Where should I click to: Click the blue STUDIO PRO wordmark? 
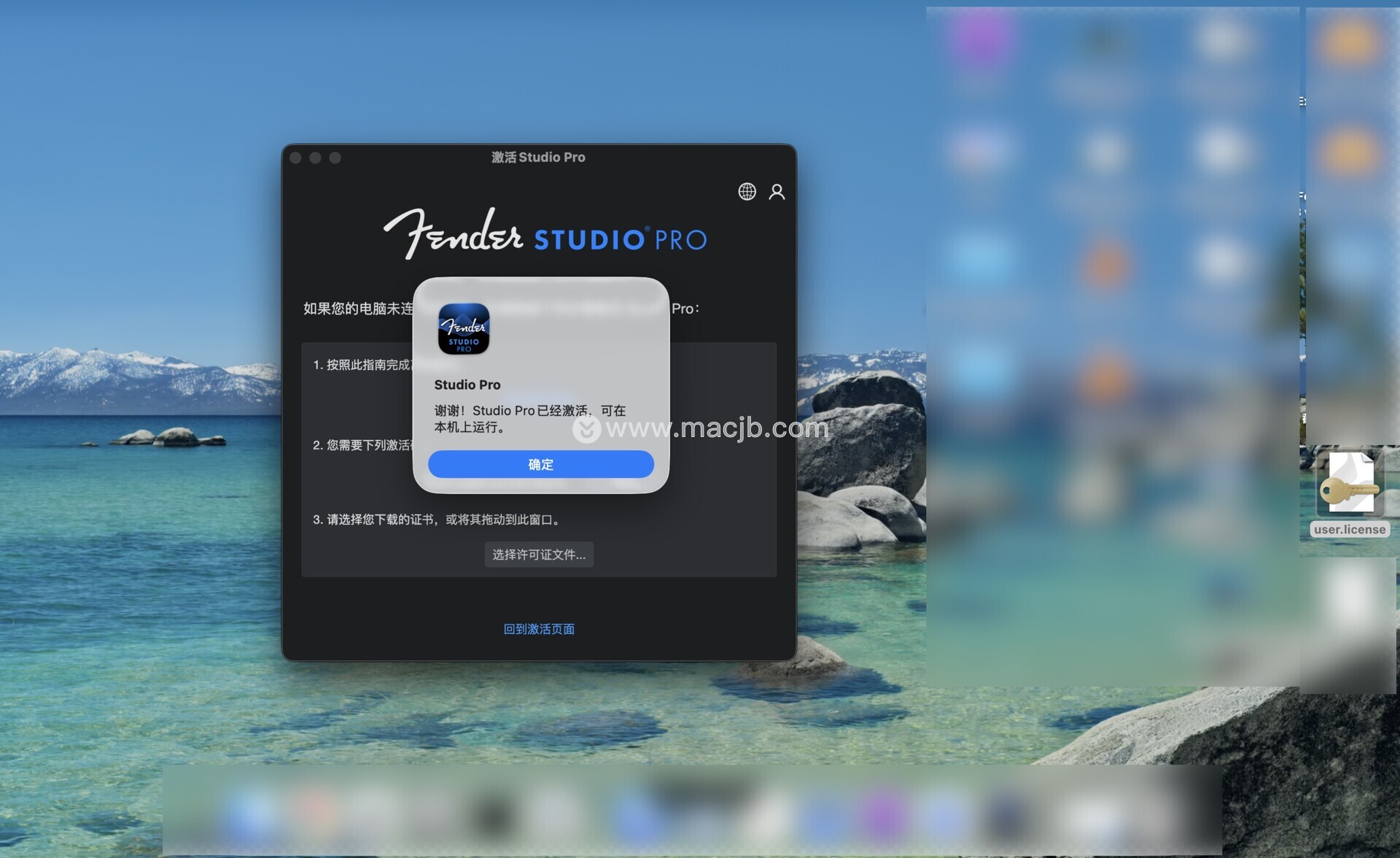[620, 240]
